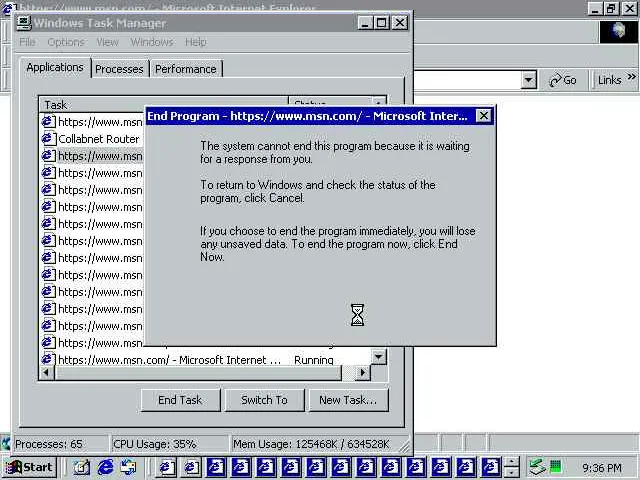Click the network connection tray icon
Image resolution: width=640 pixels, height=480 pixels.
537,467
